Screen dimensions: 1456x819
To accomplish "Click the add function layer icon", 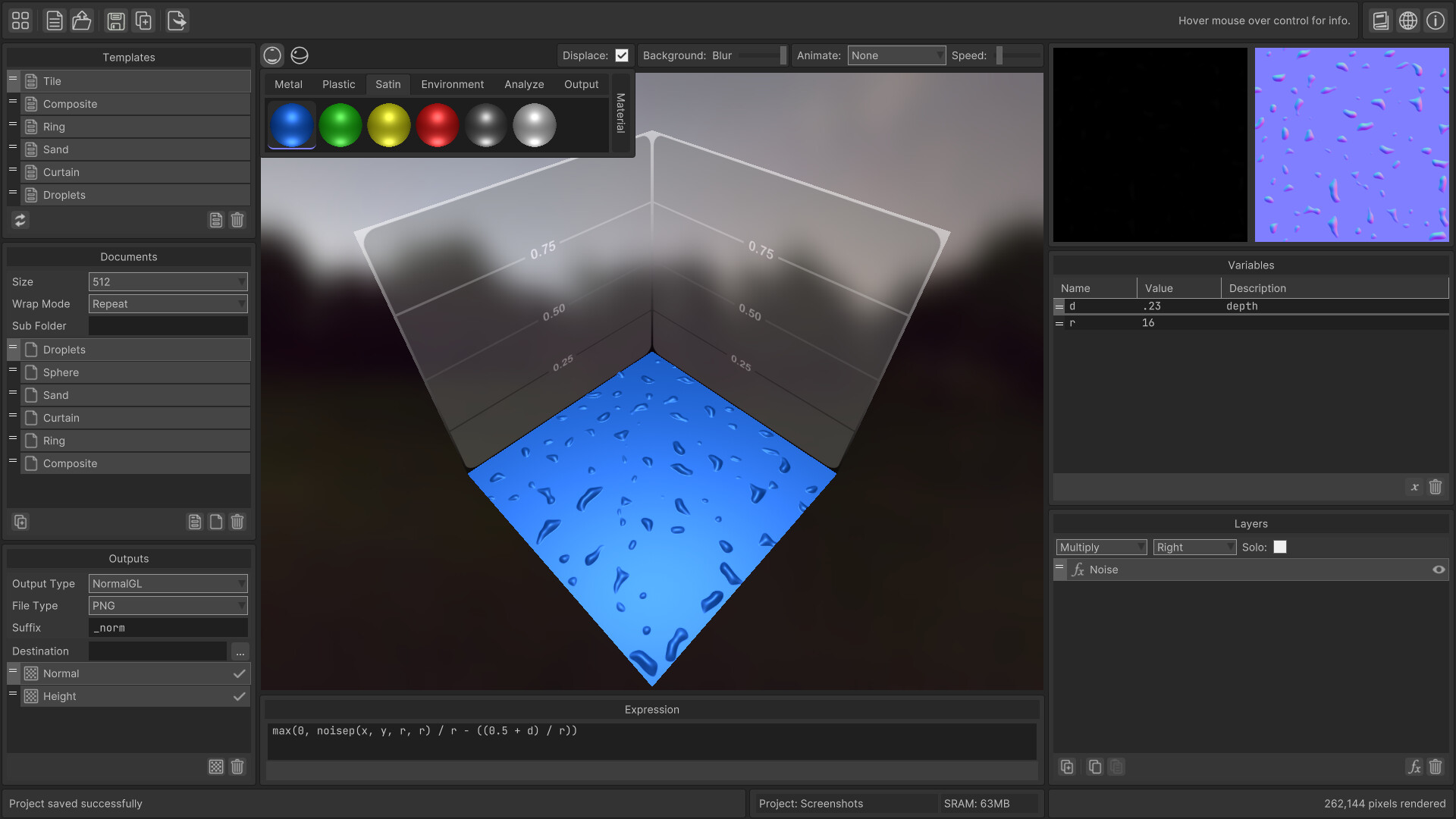I will tap(1414, 767).
